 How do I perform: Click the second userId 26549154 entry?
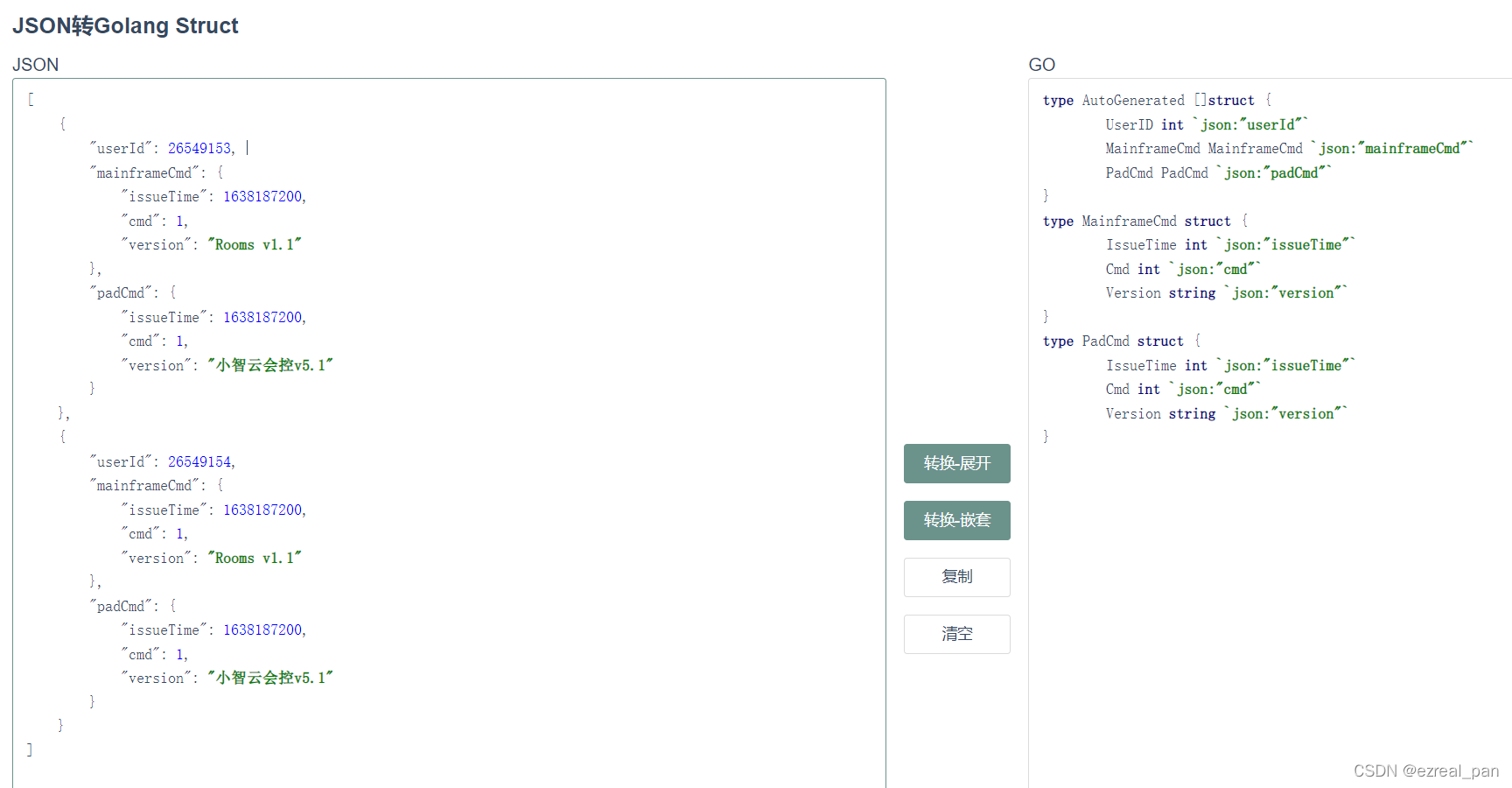[x=199, y=461]
